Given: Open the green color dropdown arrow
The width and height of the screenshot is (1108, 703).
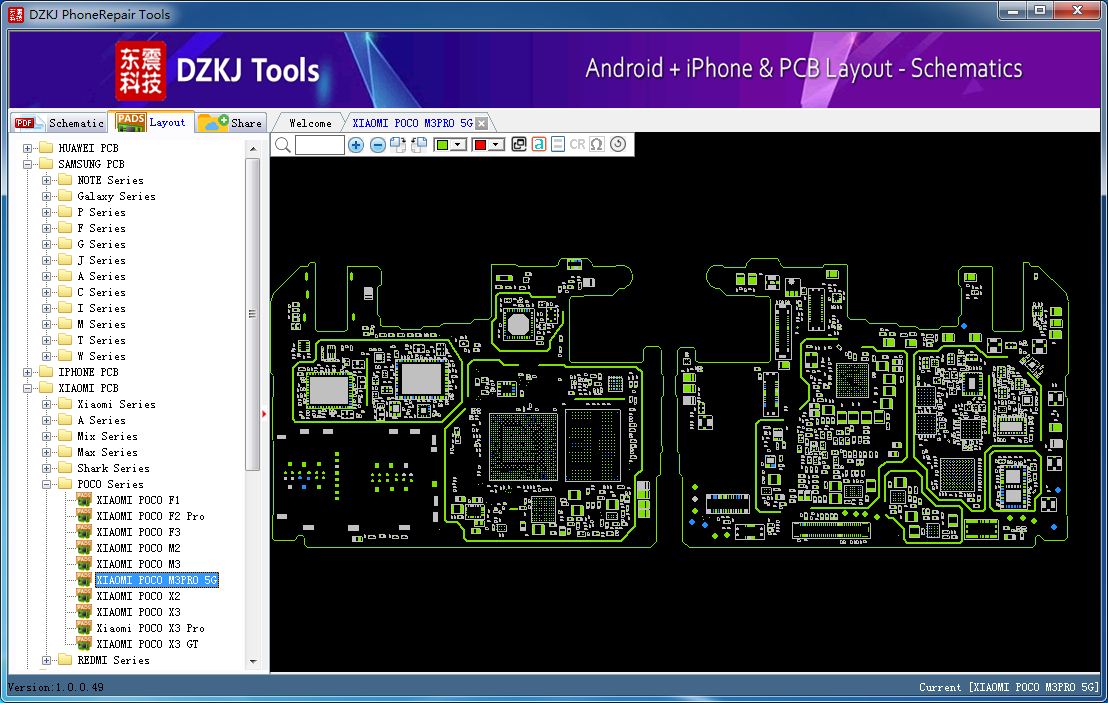Looking at the screenshot, I should coord(459,145).
